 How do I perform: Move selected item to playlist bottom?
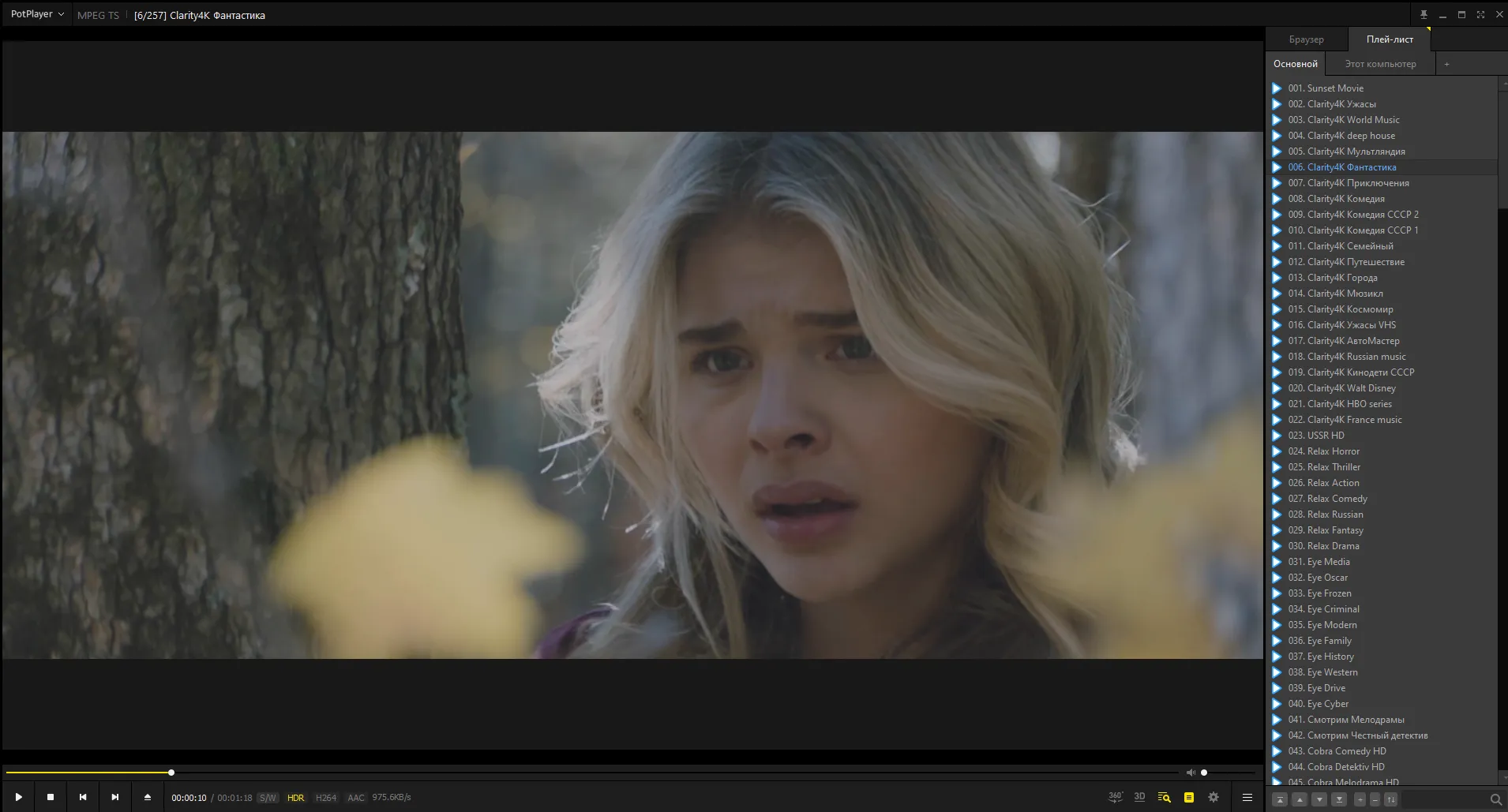tap(1339, 799)
